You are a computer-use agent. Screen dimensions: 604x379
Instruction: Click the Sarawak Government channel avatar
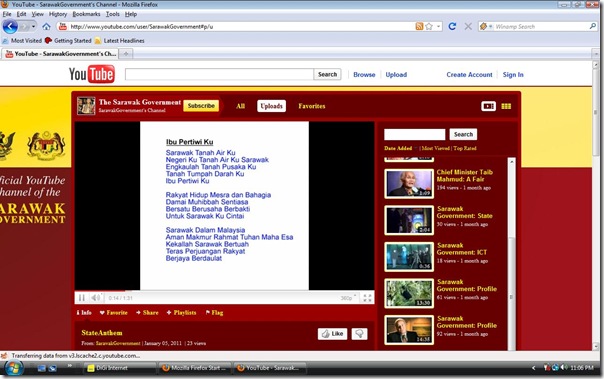pos(86,106)
